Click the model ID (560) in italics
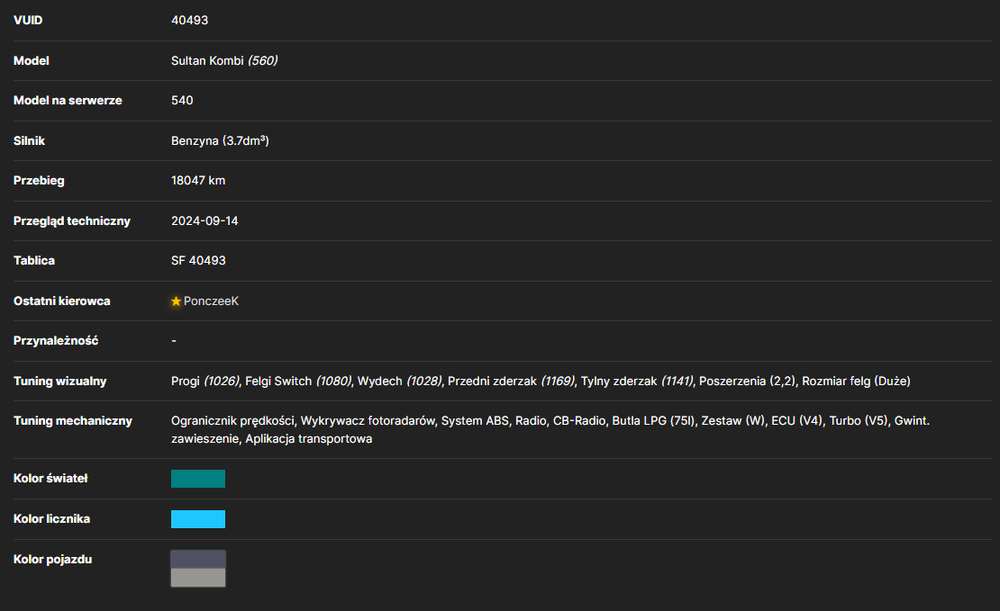The width and height of the screenshot is (1000, 611). 263,61
